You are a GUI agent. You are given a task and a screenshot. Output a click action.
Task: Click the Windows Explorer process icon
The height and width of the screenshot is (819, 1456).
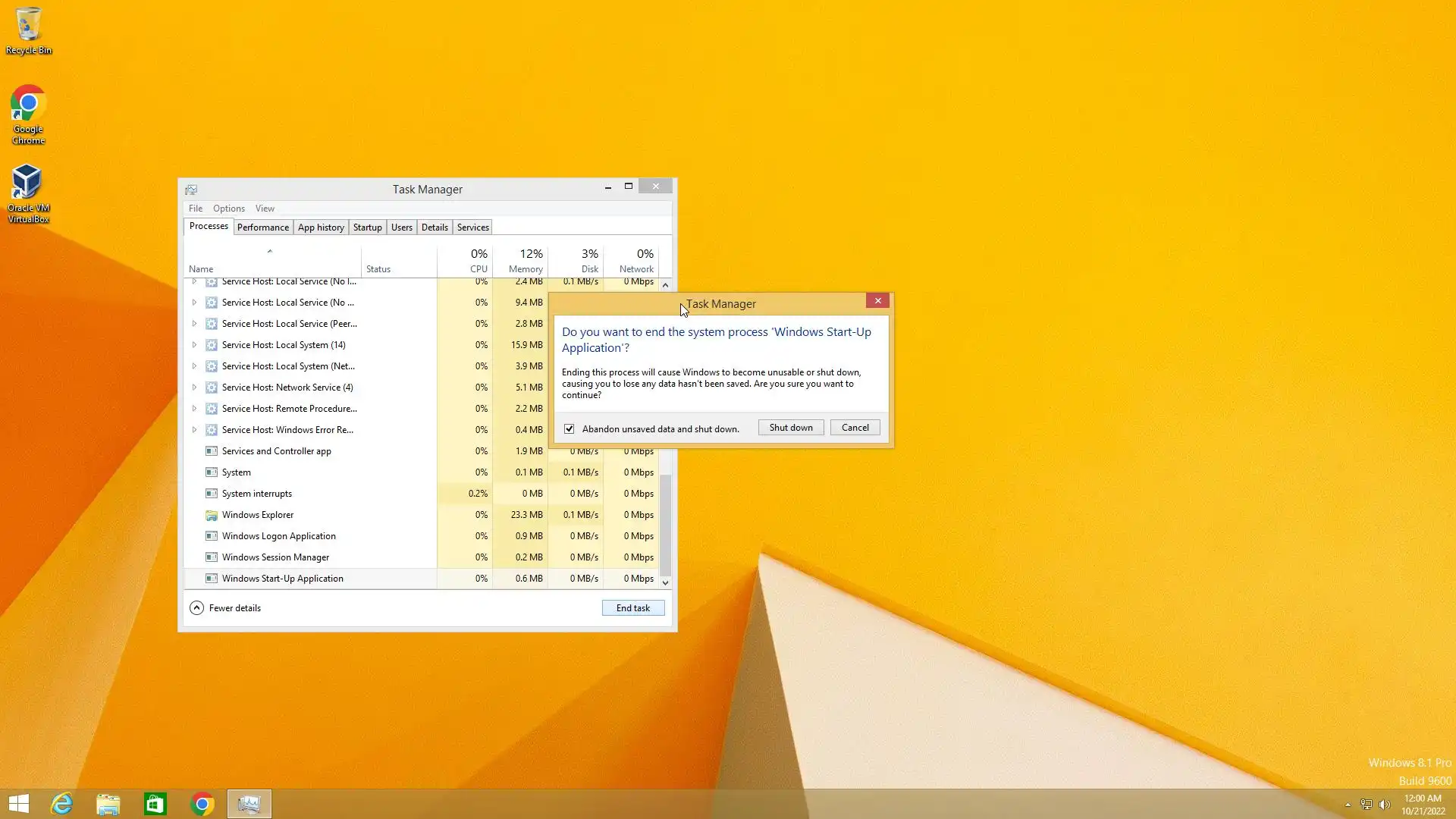pyautogui.click(x=212, y=515)
